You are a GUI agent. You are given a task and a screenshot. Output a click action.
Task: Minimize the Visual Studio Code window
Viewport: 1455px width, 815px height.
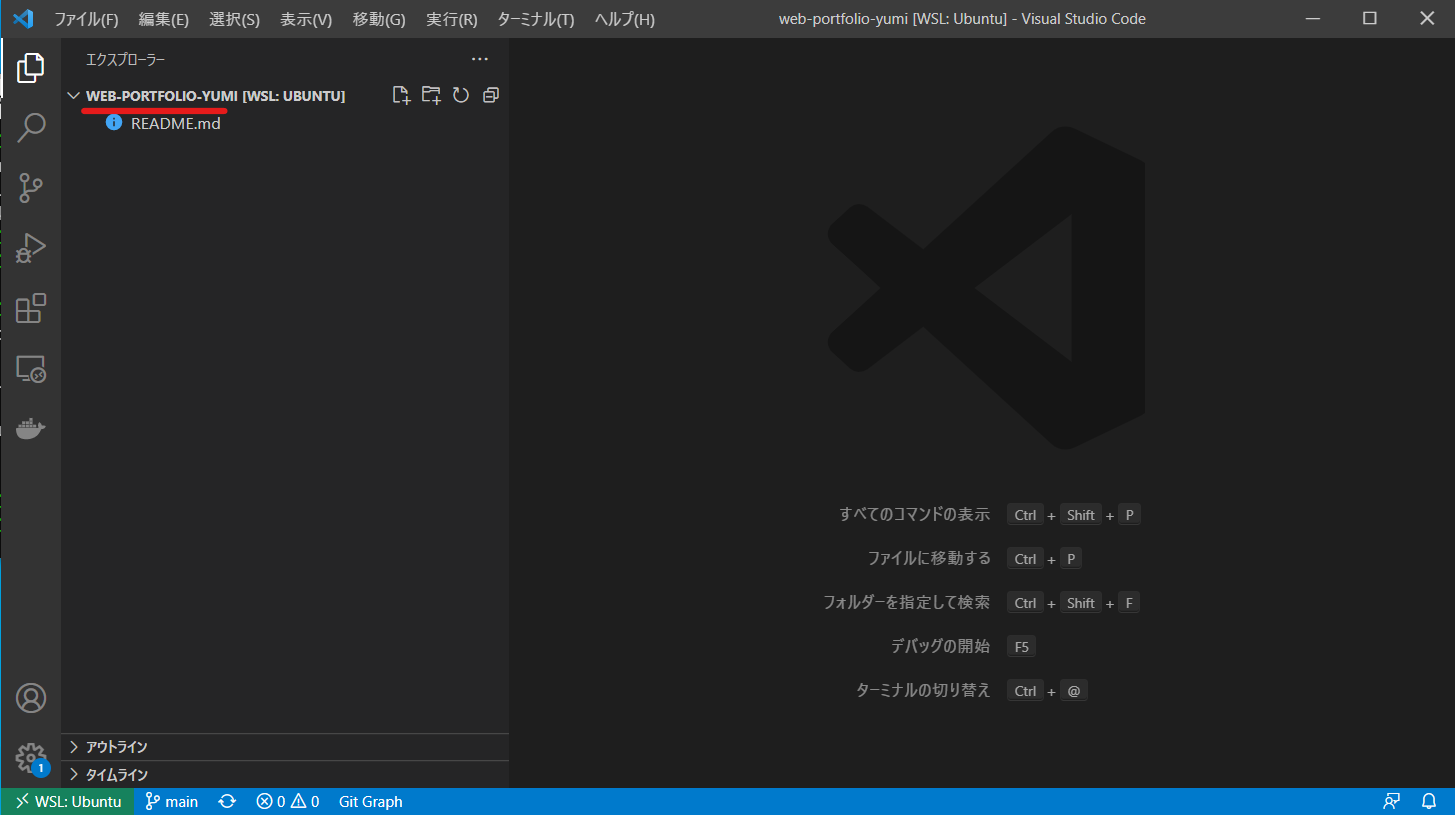[x=1314, y=19]
